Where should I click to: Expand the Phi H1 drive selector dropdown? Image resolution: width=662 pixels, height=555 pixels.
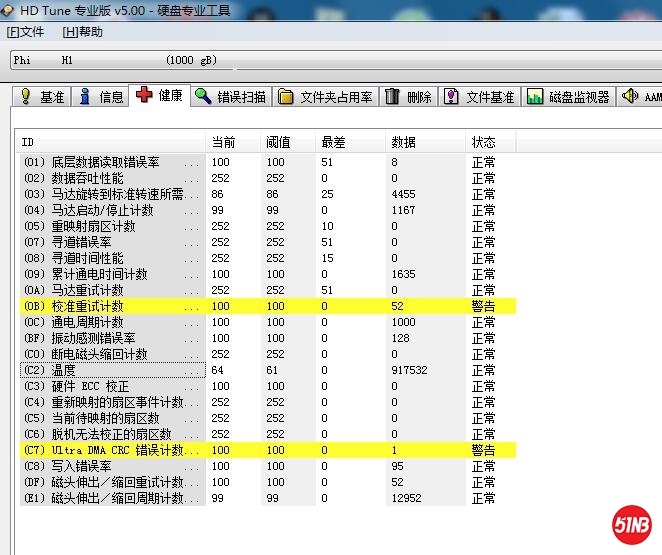click(x=330, y=60)
